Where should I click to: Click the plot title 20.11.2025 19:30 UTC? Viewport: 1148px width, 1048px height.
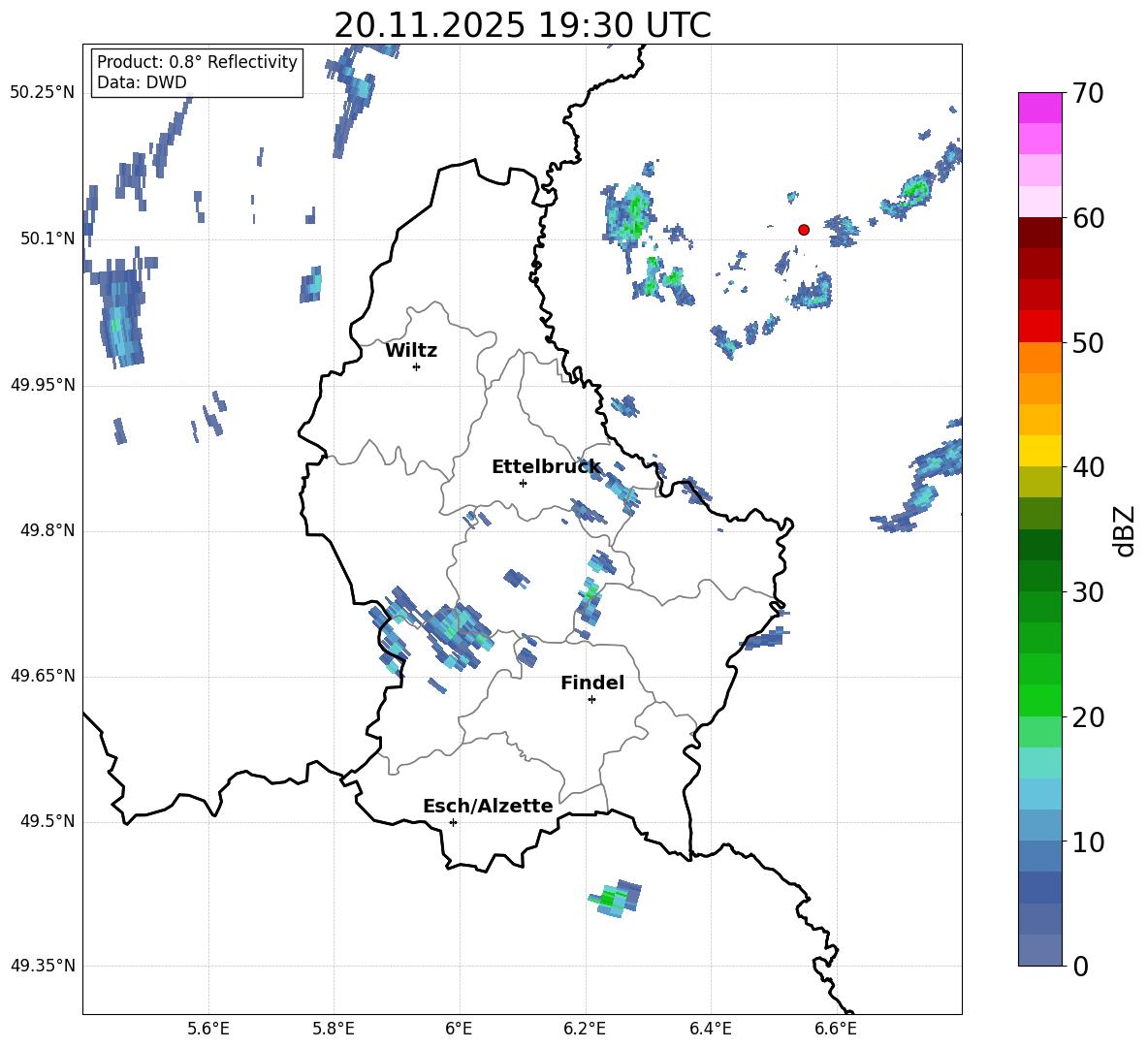coord(522,25)
